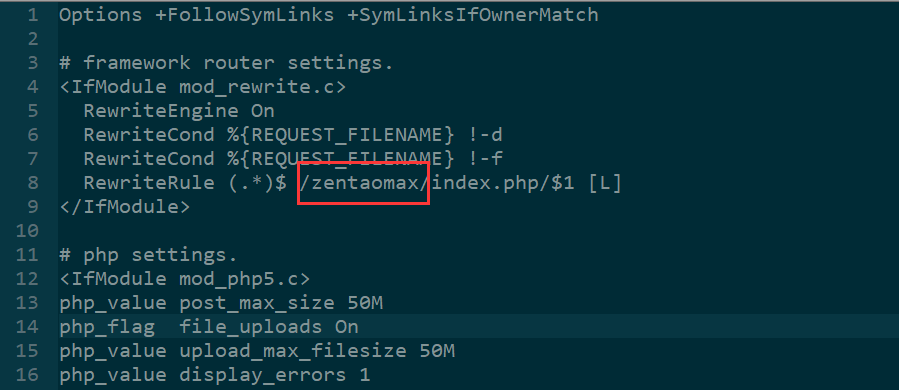Click on the RewriteEngine On text
The width and height of the screenshot is (899, 390).
point(179,111)
